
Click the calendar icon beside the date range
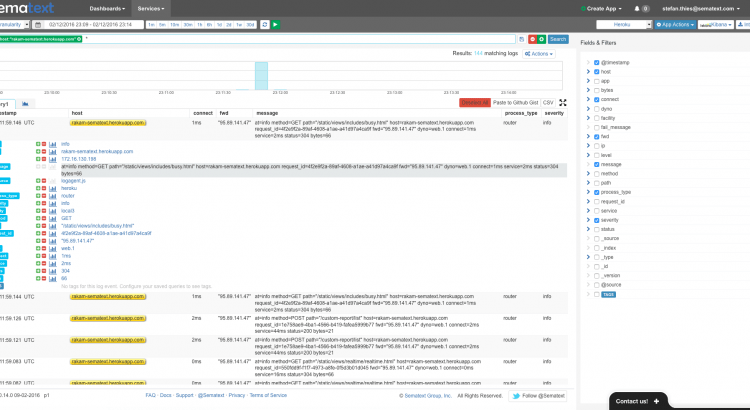(x=38, y=25)
